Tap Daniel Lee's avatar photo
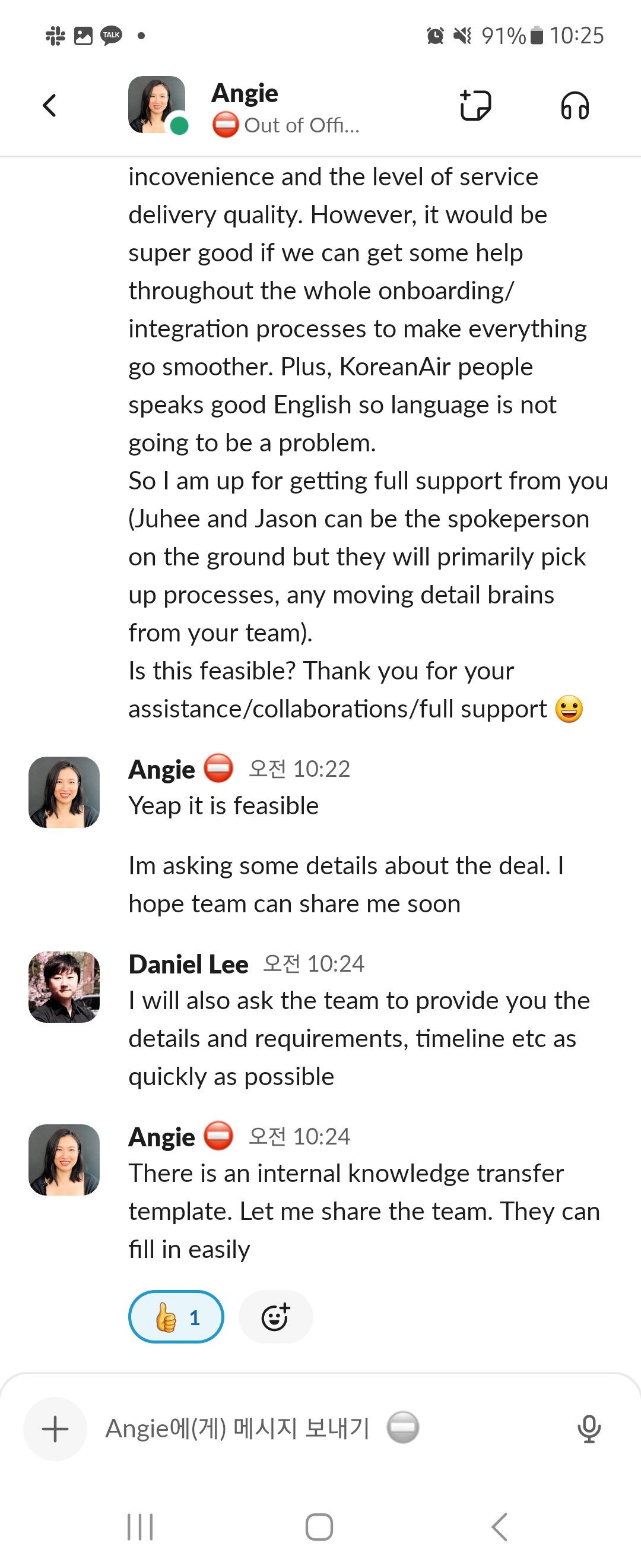 (64, 987)
